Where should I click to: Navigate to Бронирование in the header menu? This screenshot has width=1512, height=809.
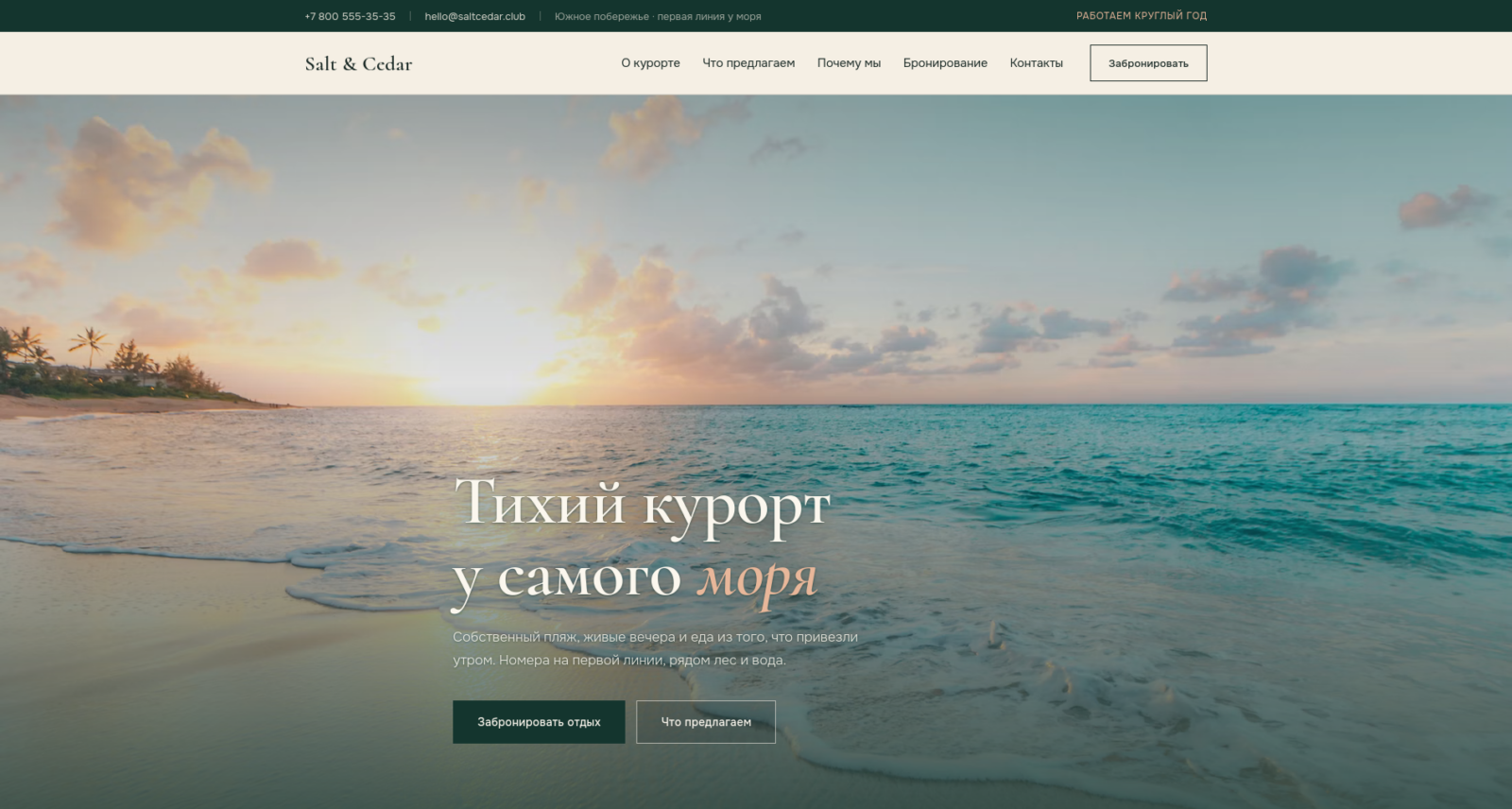pos(945,63)
